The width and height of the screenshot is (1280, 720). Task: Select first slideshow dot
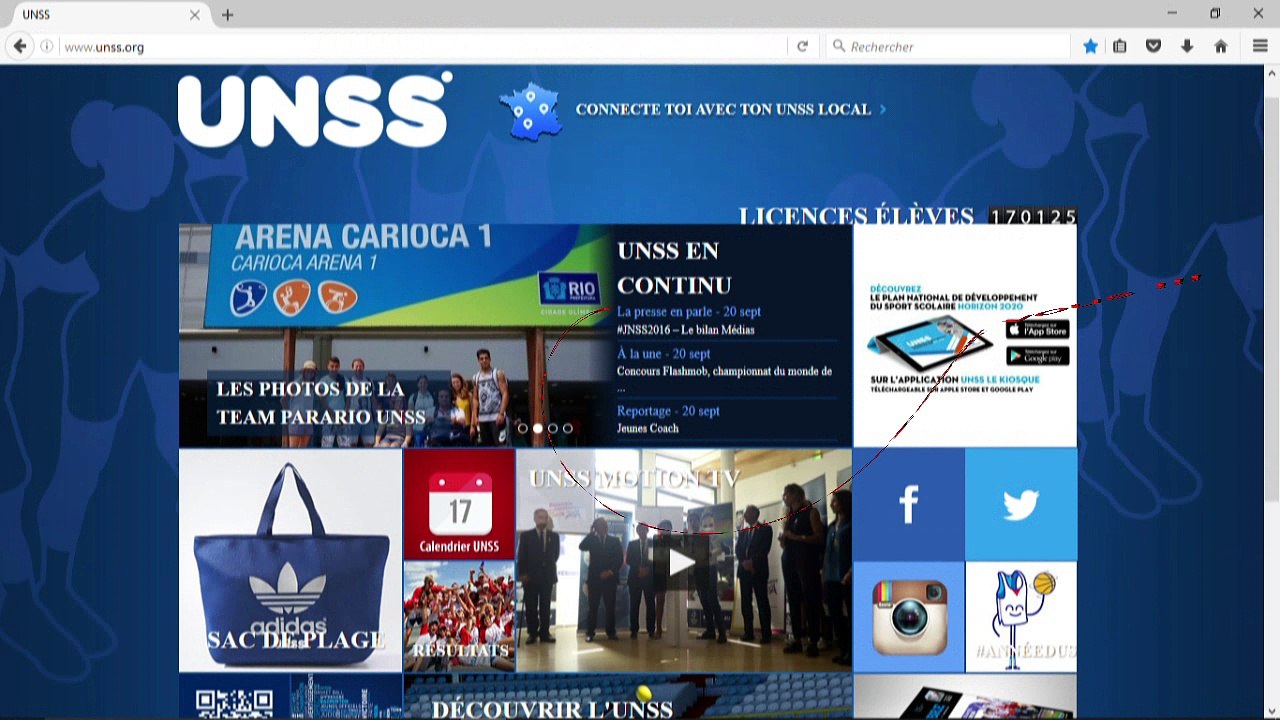522,428
